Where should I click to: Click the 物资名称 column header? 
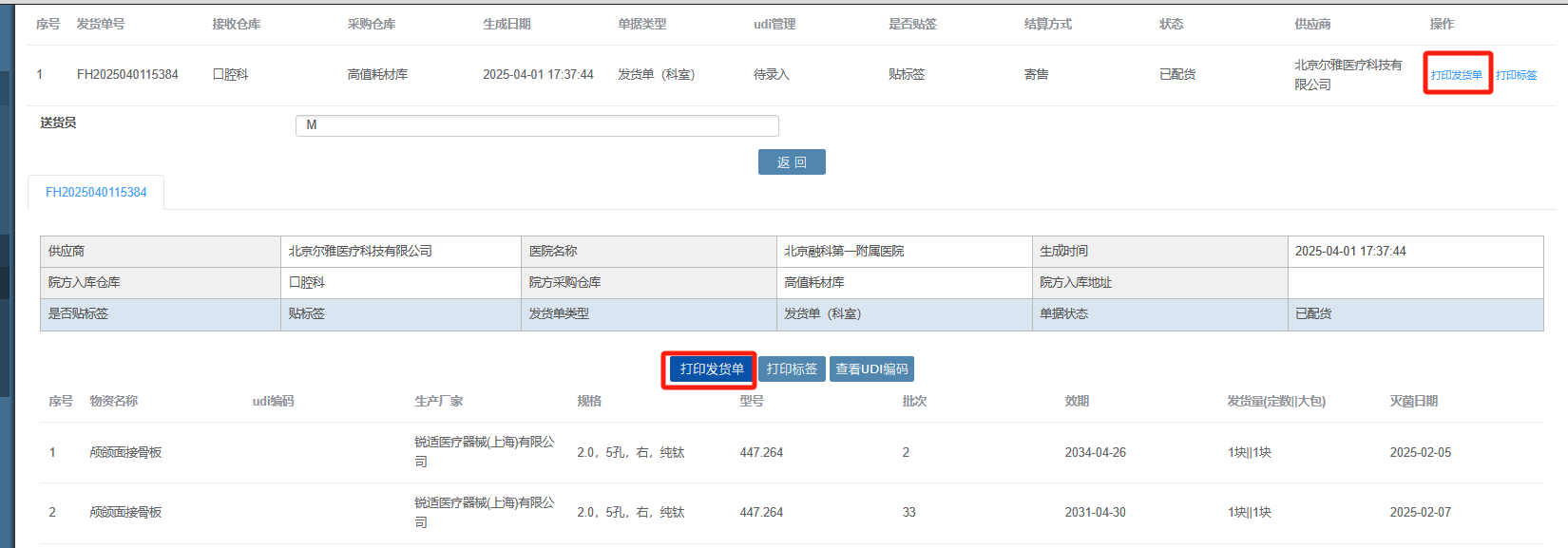(114, 401)
